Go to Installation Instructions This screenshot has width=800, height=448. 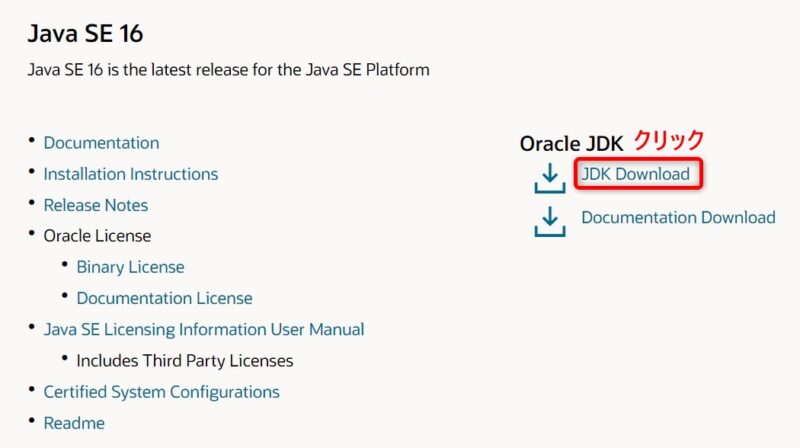(131, 174)
